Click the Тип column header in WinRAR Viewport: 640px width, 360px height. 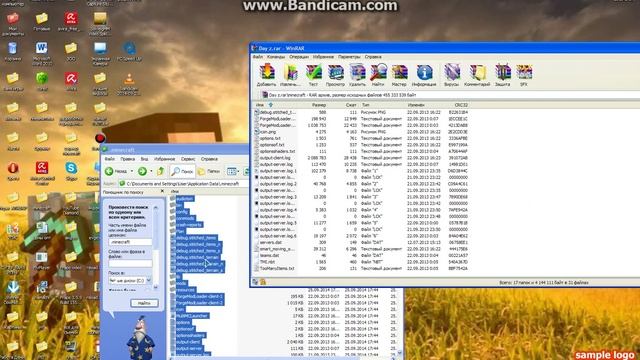point(365,105)
